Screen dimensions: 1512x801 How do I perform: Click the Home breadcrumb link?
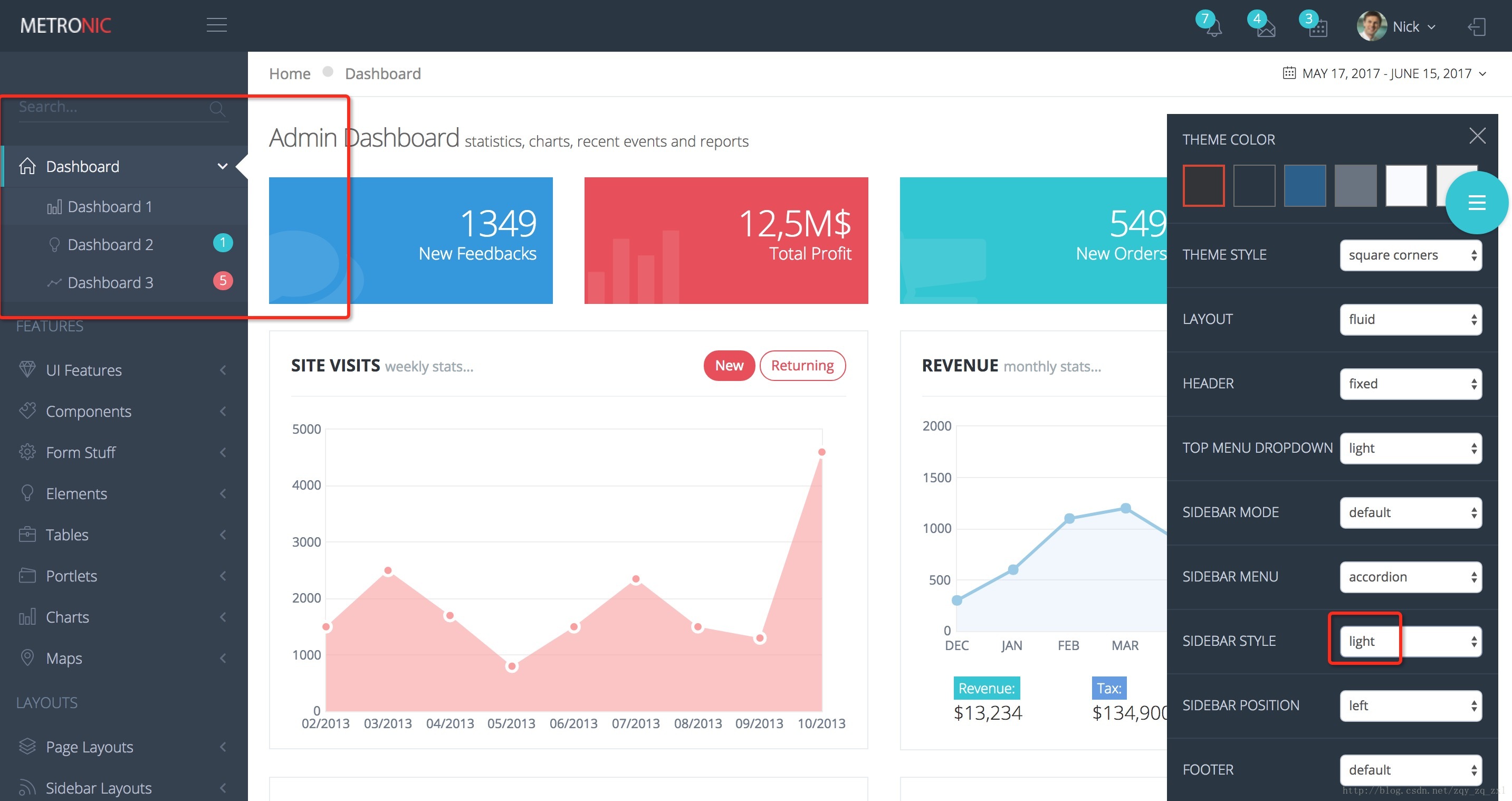tap(290, 73)
